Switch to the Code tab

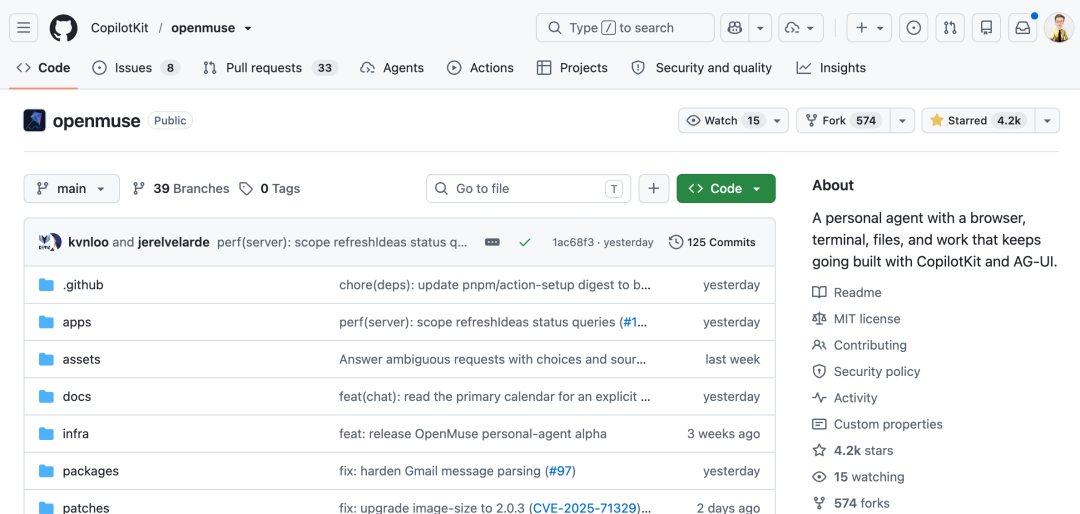[x=43, y=68]
